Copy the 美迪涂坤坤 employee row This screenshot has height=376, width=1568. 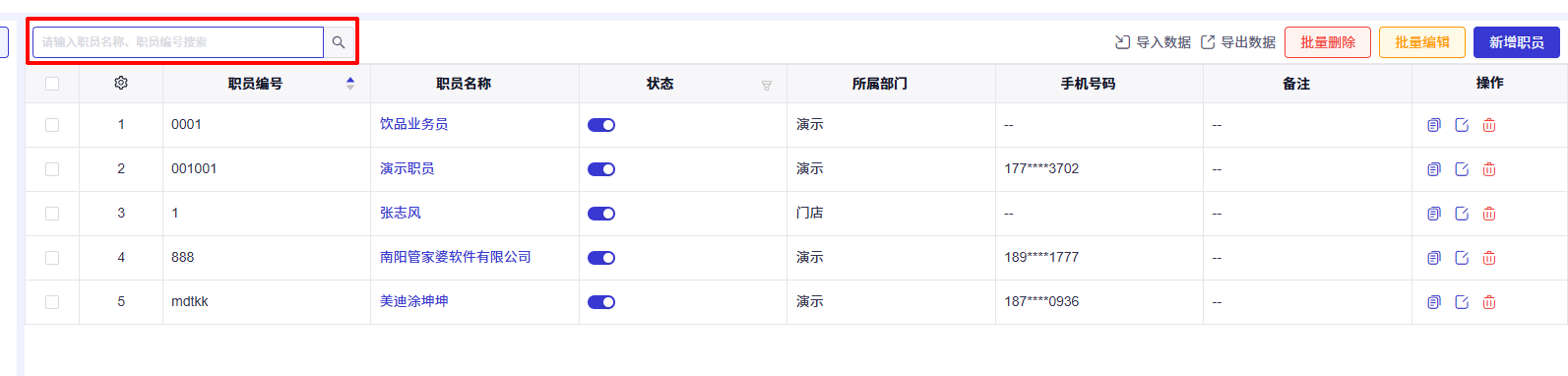tap(1434, 302)
